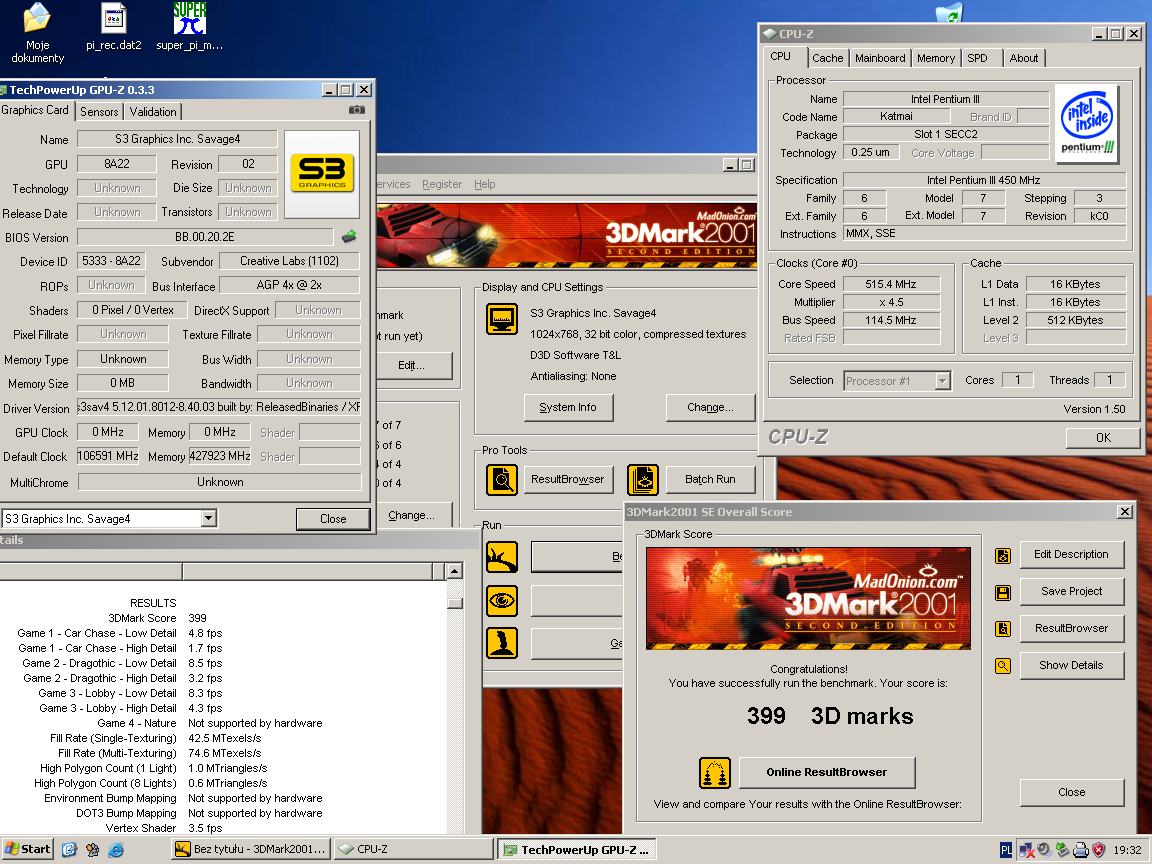Click the Core Speed 515.4 MHz value

(x=891, y=284)
